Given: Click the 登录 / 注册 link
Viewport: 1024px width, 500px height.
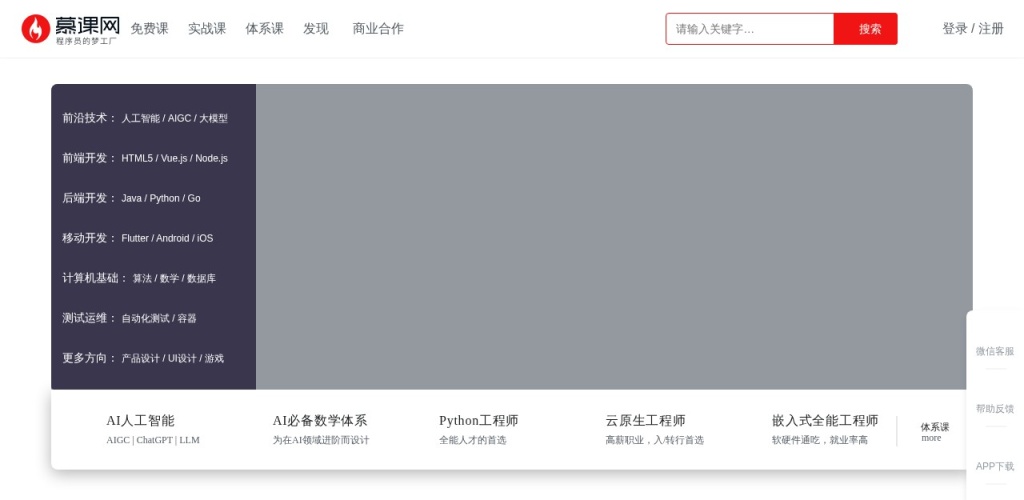Looking at the screenshot, I should pos(972,29).
